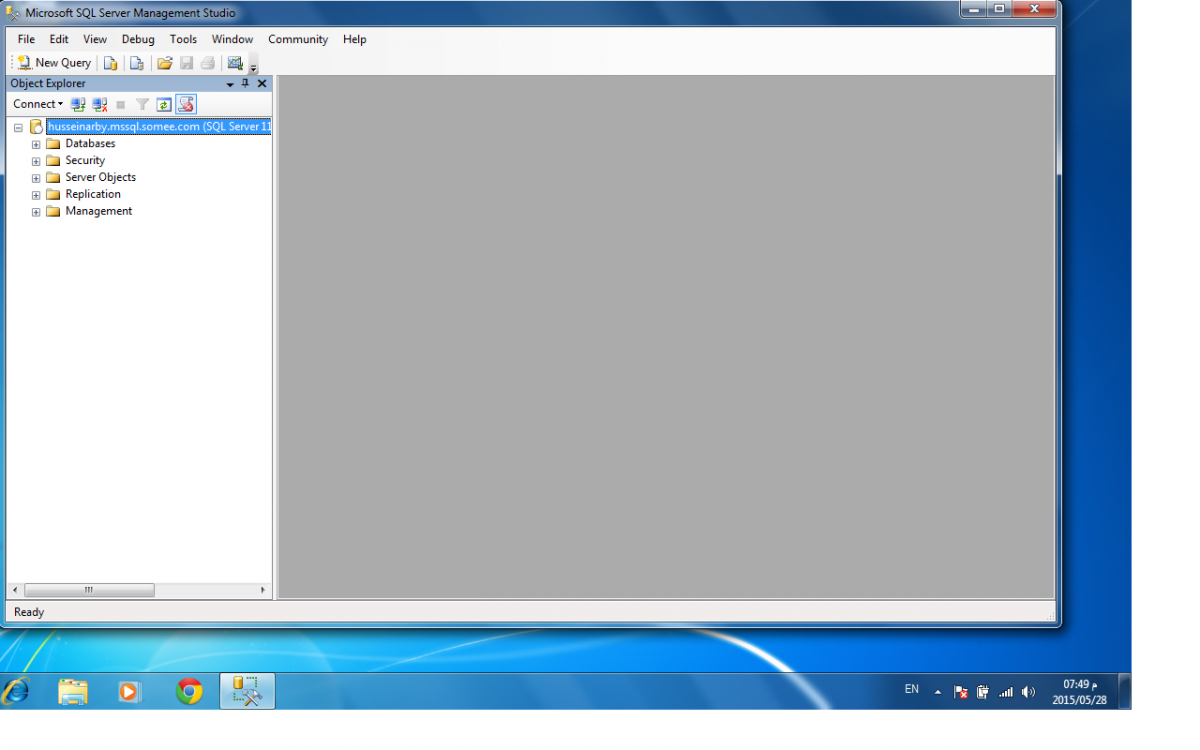The height and width of the screenshot is (750, 1200).
Task: Open toolbar options overflow arrow
Action: point(254,67)
